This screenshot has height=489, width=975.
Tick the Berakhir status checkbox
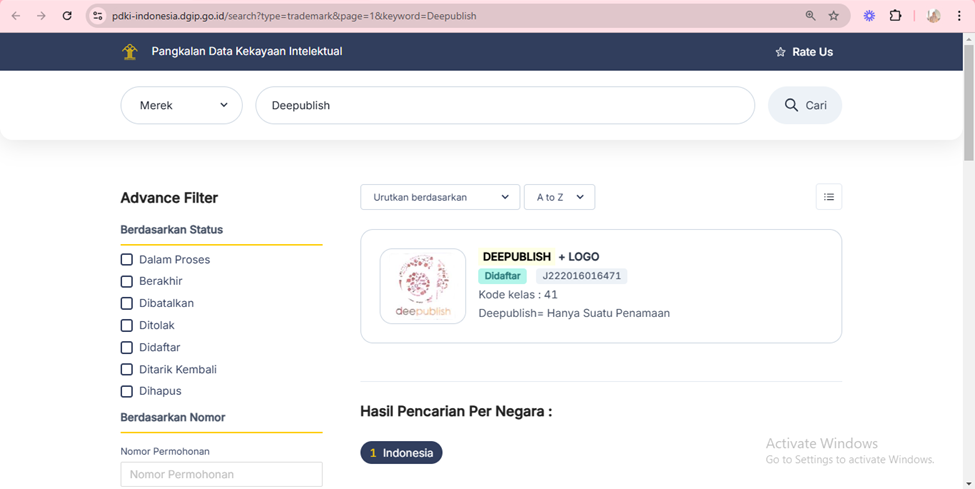click(127, 281)
